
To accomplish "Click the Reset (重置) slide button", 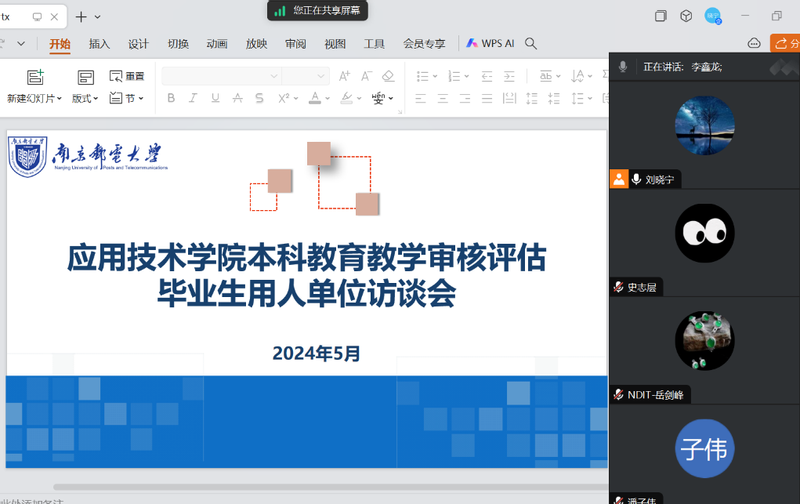I will (127, 77).
